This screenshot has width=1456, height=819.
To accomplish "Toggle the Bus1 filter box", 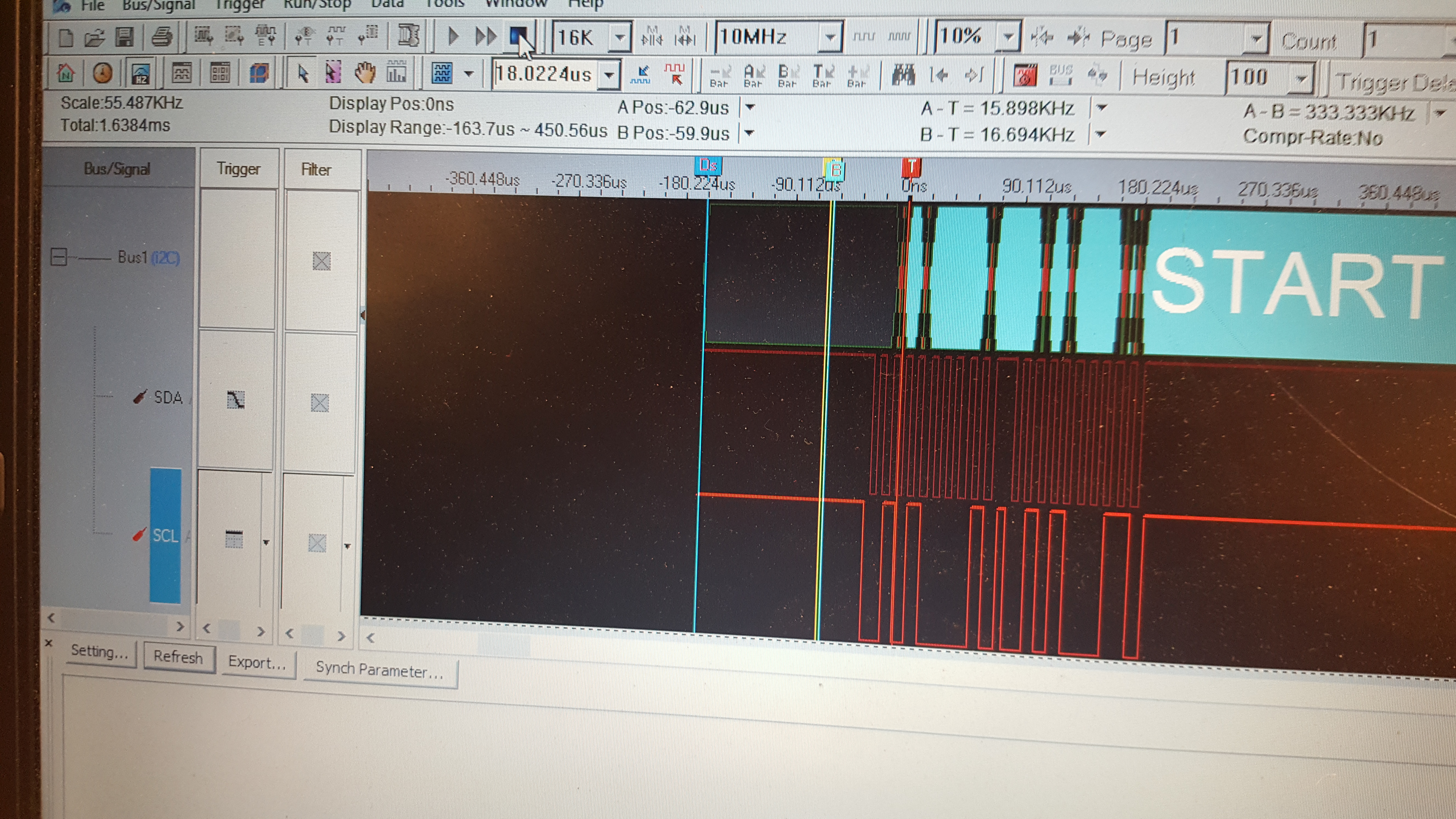I will [x=322, y=261].
